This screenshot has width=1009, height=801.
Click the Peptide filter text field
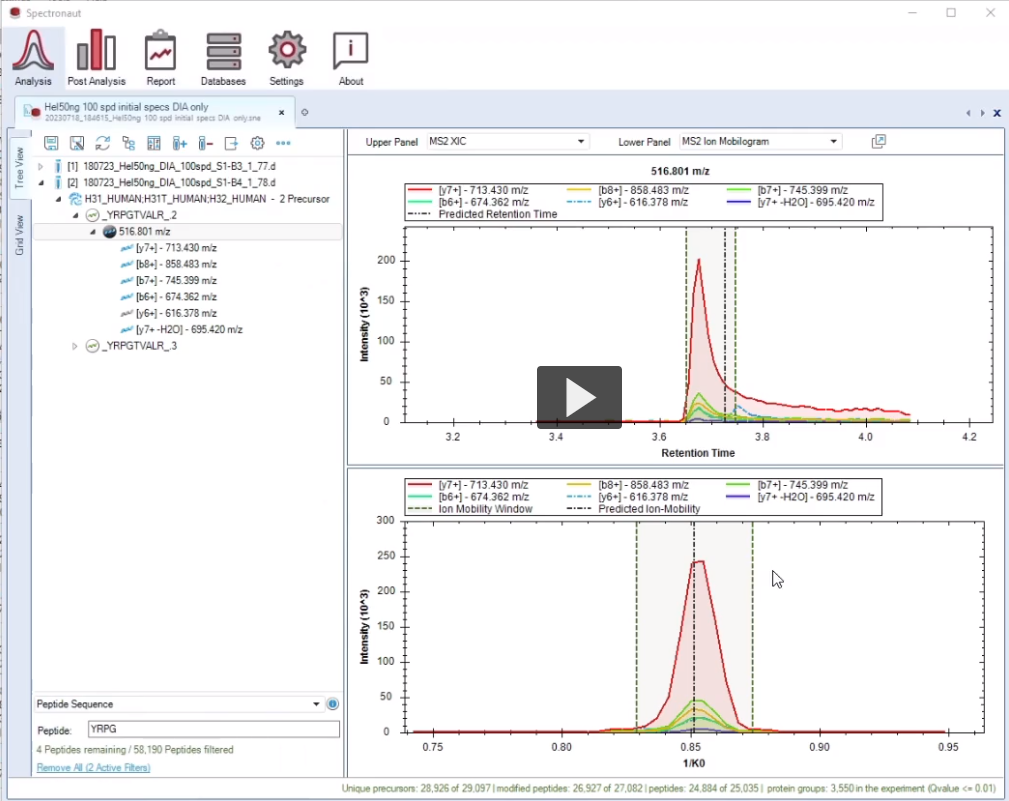(x=213, y=729)
